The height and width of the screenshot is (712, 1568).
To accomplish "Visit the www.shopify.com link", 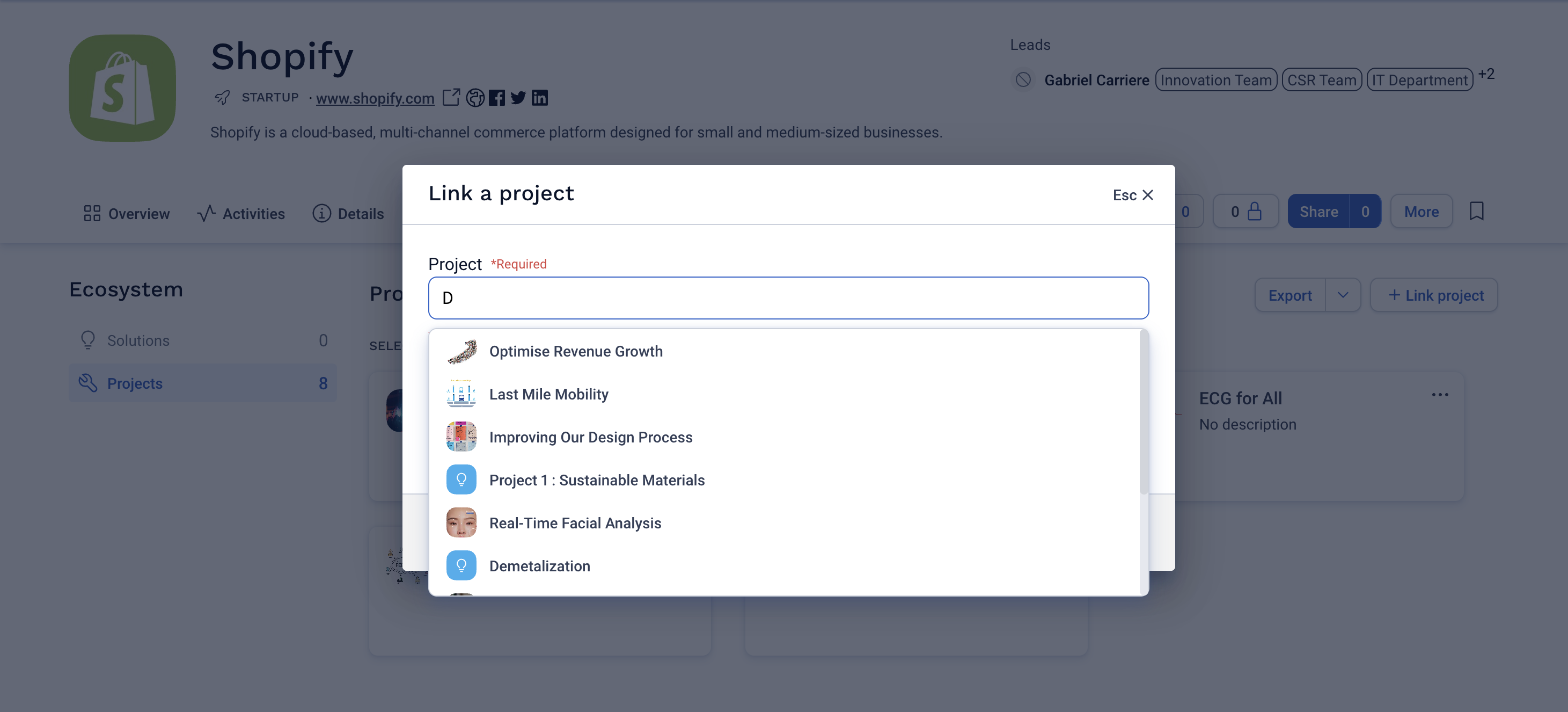I will (375, 98).
